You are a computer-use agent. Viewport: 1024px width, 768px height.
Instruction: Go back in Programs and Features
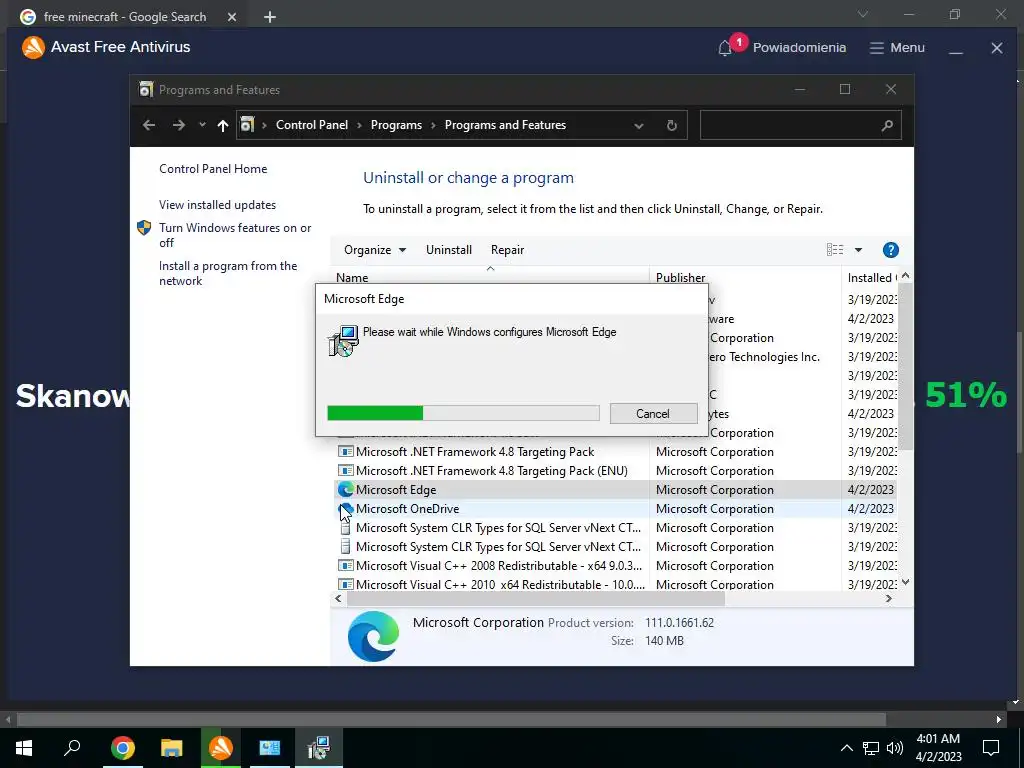(x=149, y=125)
